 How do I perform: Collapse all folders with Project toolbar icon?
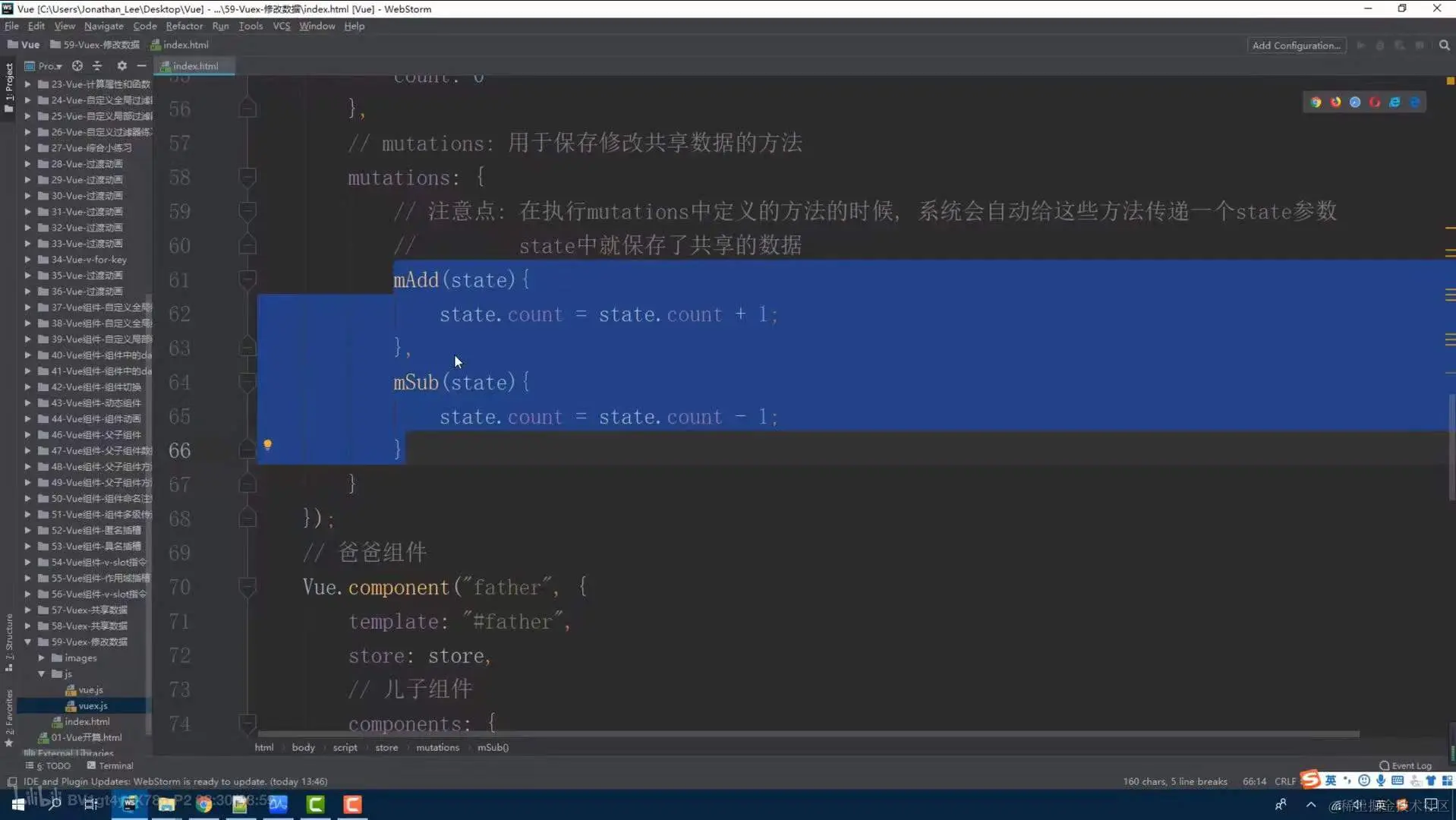click(x=97, y=66)
